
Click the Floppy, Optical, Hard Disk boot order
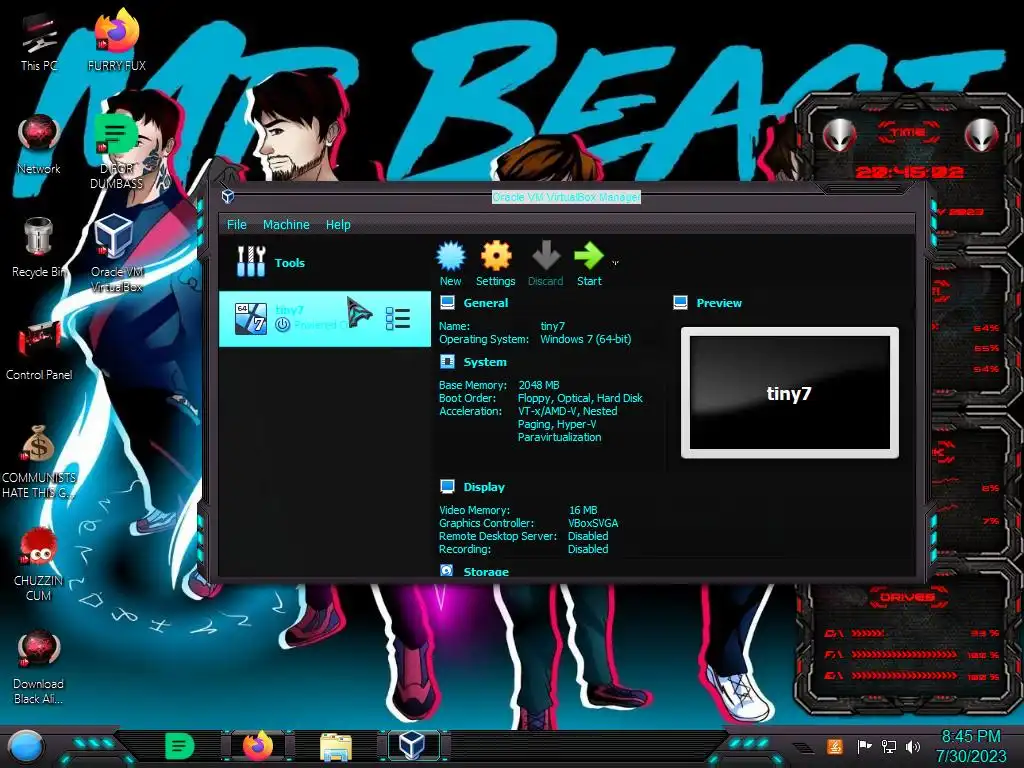pyautogui.click(x=581, y=398)
